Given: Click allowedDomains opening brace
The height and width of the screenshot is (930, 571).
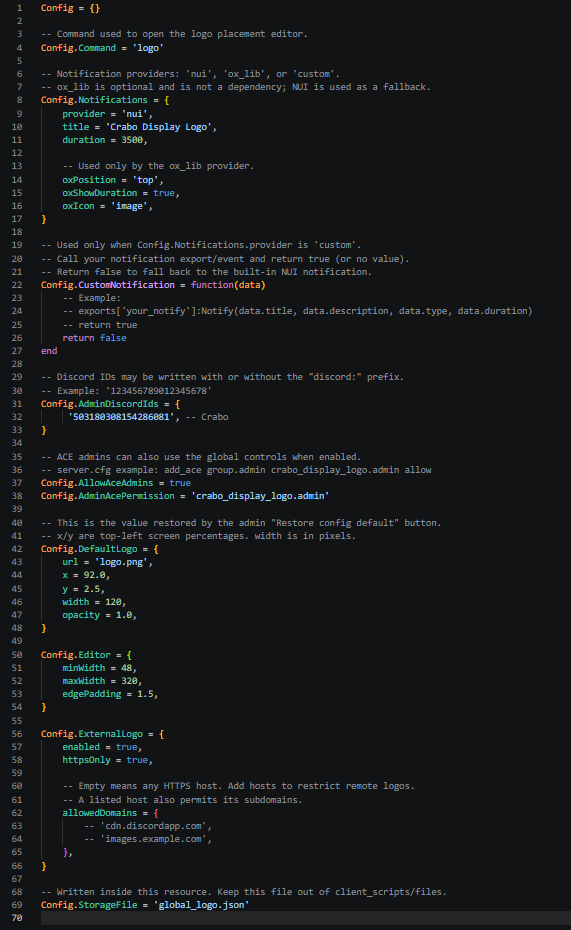Looking at the screenshot, I should coord(156,813).
